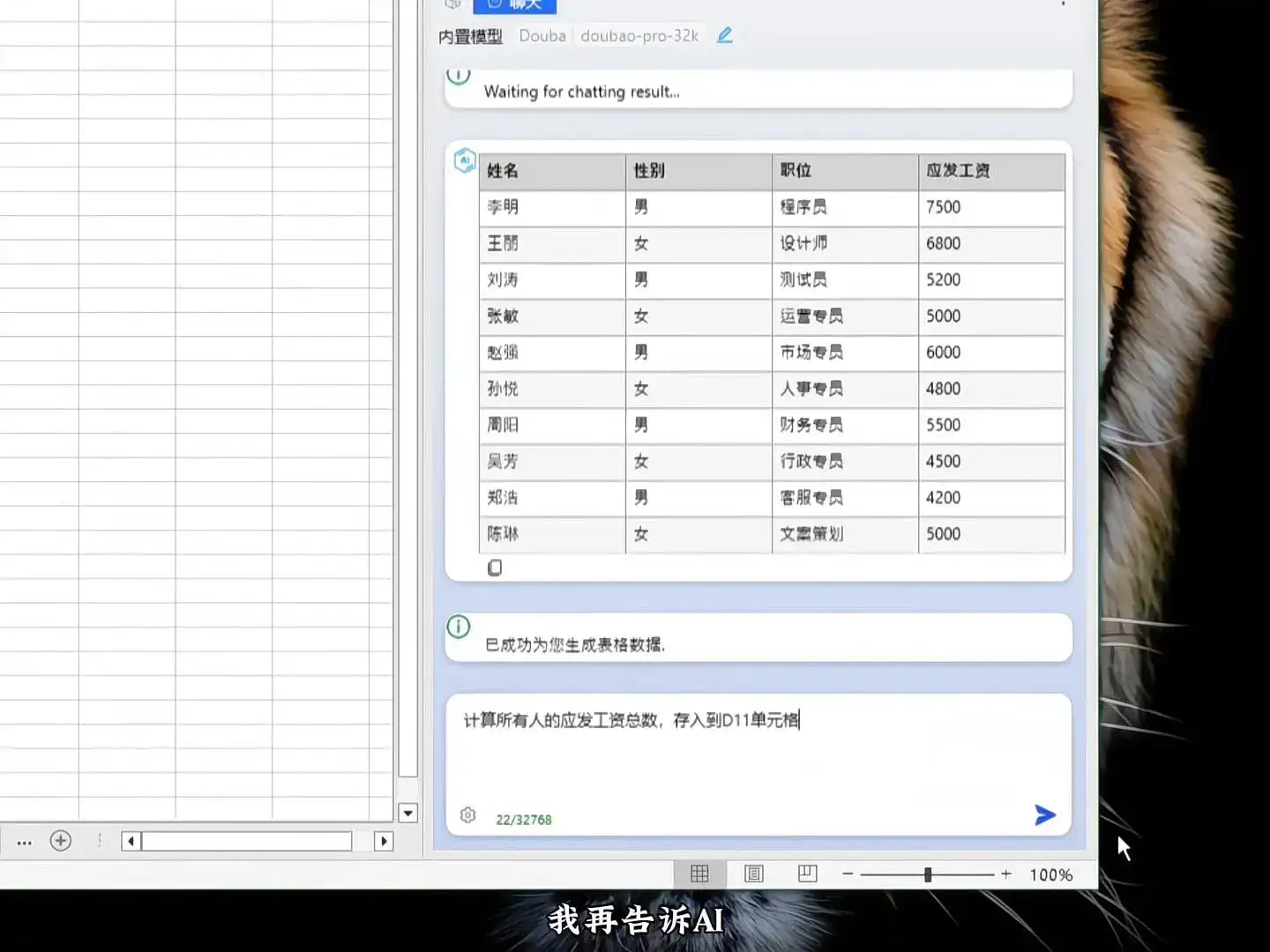
Task: Switch to the 聊天 chat tab
Action: [516, 5]
